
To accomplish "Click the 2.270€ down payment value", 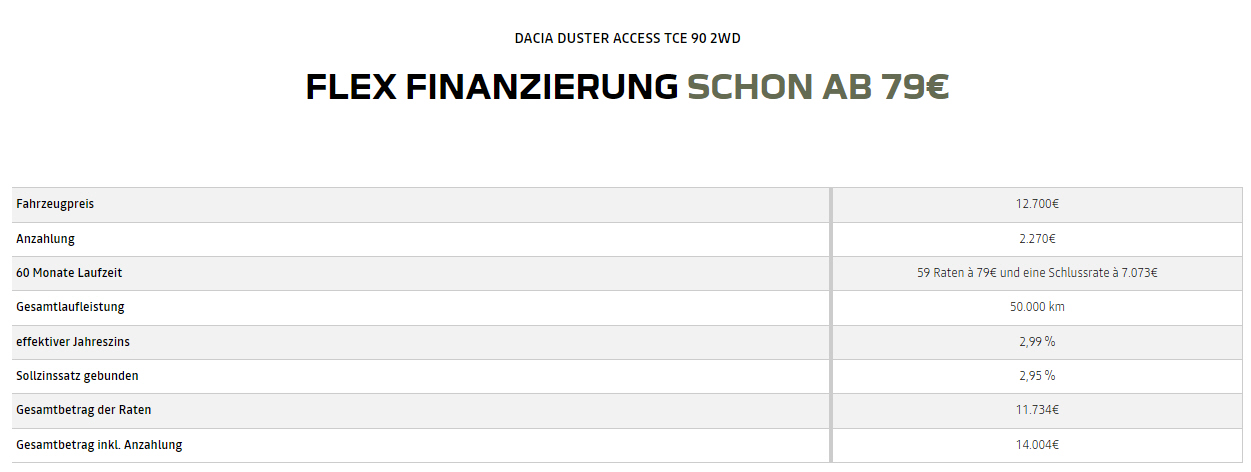I will pyautogui.click(x=1037, y=239).
